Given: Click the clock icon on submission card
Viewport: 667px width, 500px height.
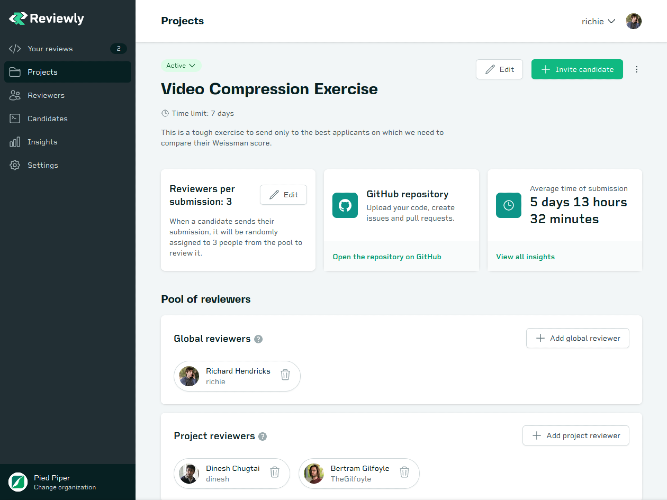Looking at the screenshot, I should pos(508,206).
